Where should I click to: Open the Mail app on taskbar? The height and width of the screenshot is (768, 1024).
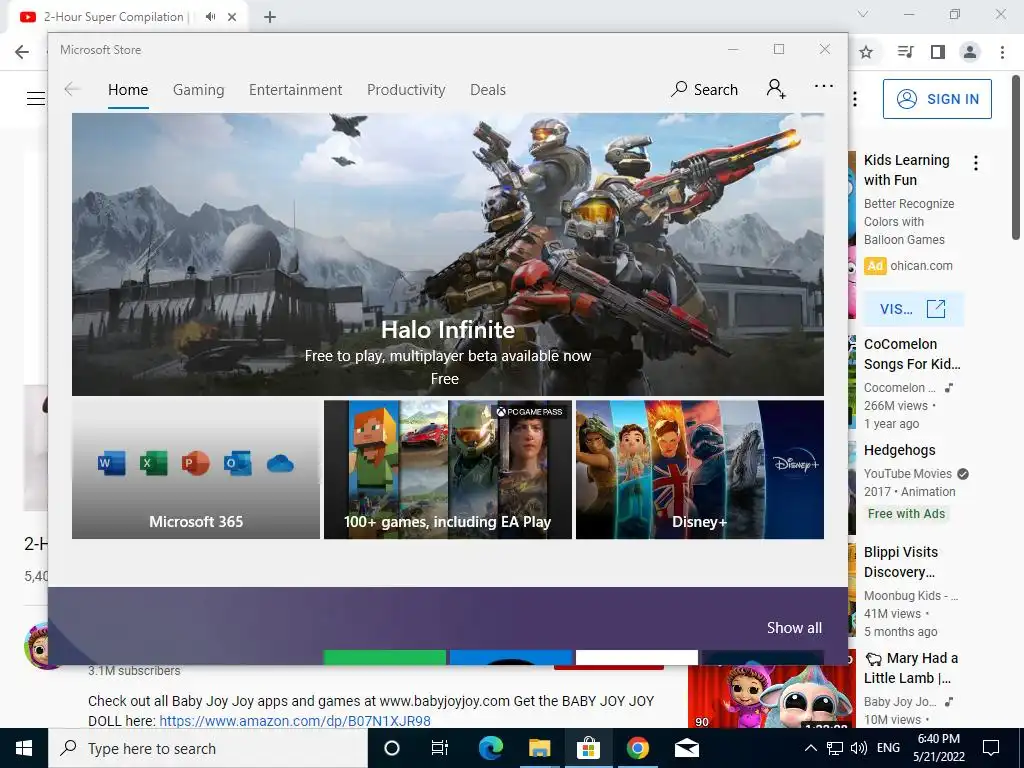tap(686, 748)
